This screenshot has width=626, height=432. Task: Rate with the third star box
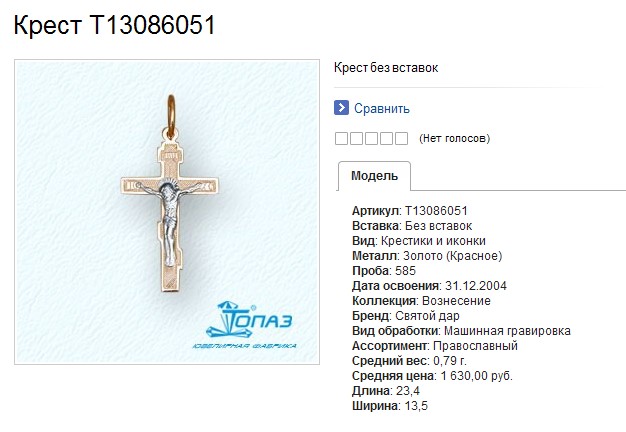click(x=371, y=139)
